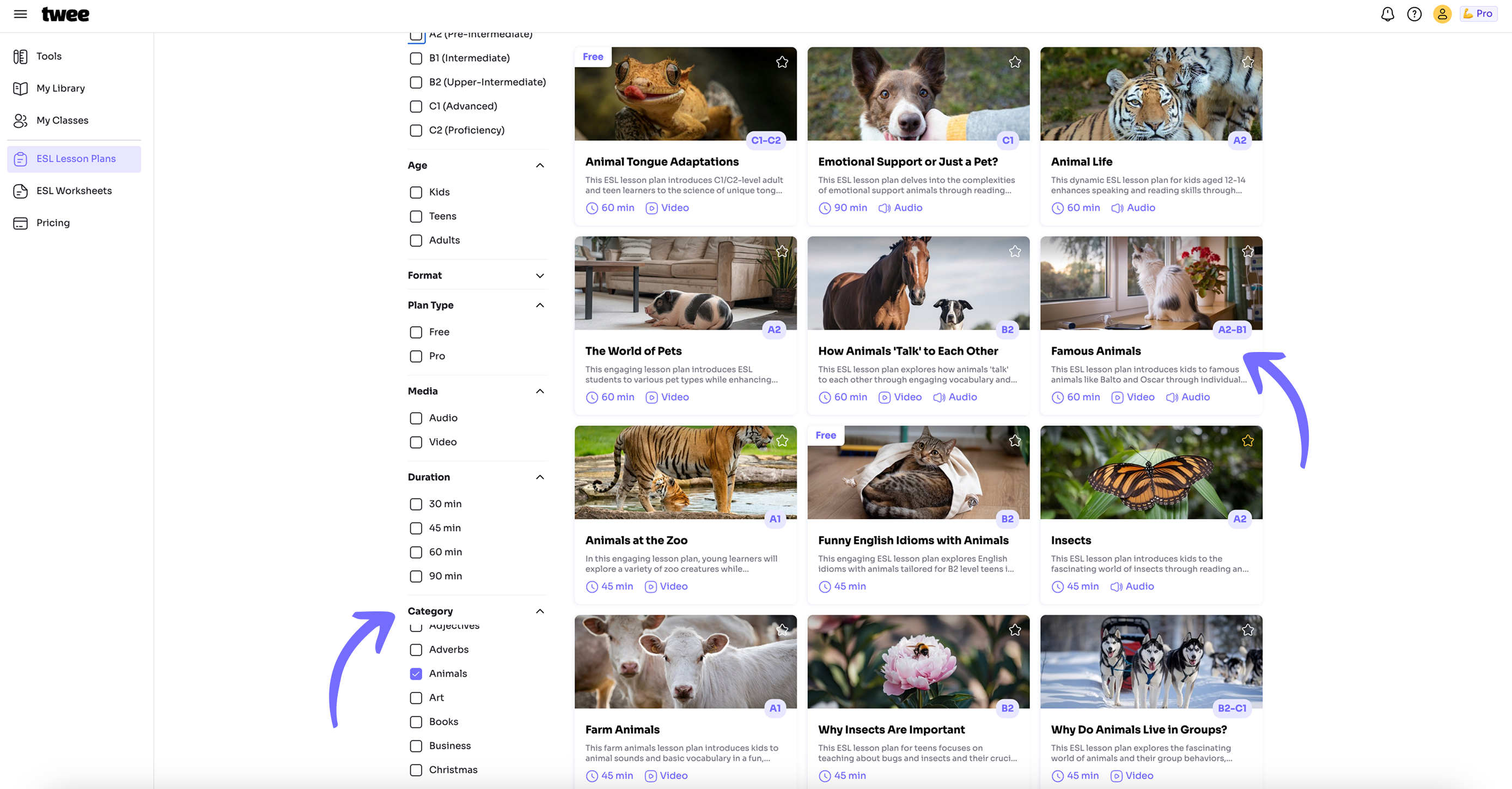This screenshot has height=789, width=1512.
Task: Check the Video media filter
Action: 416,442
